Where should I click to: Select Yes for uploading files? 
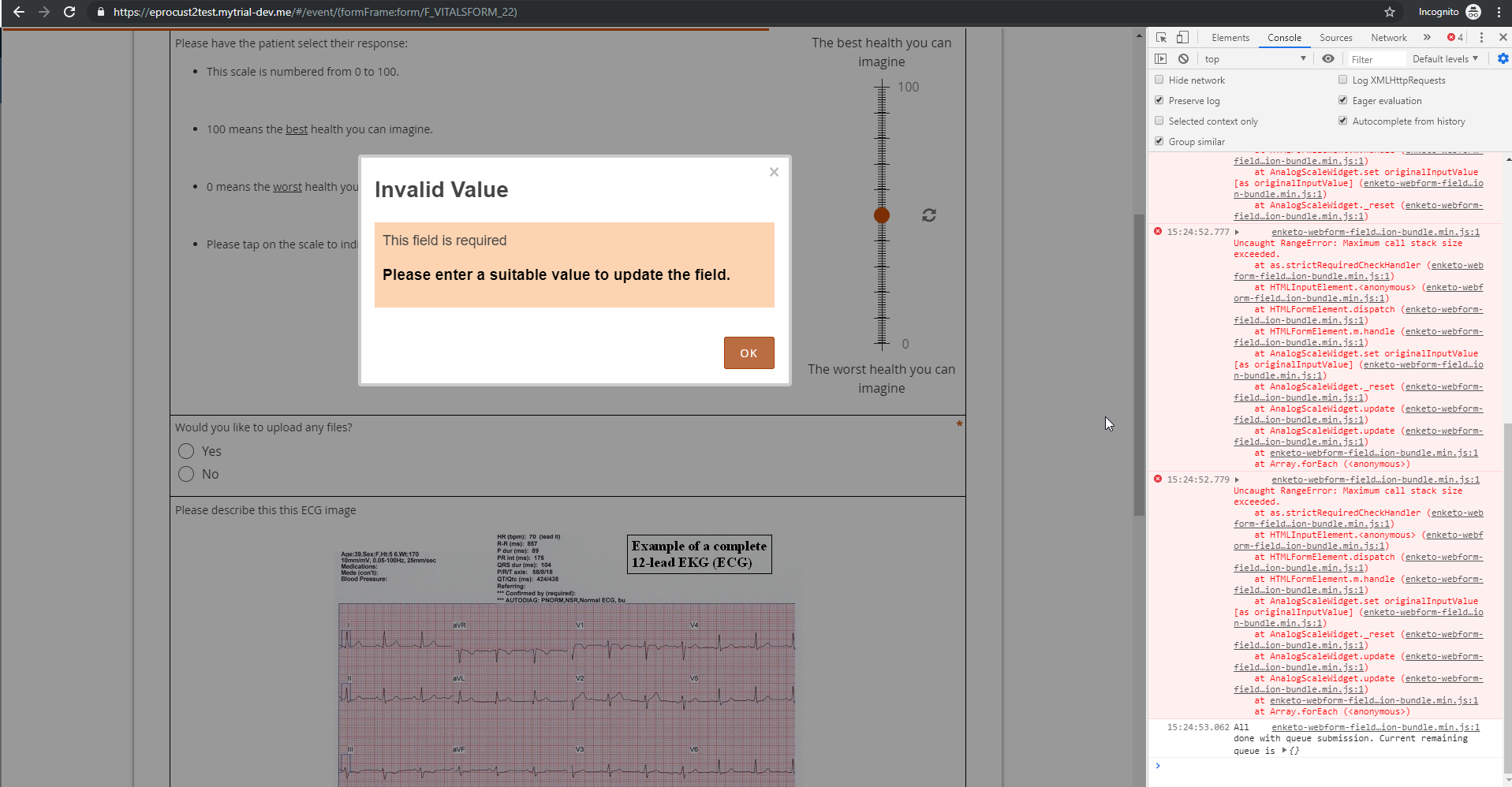(x=185, y=450)
